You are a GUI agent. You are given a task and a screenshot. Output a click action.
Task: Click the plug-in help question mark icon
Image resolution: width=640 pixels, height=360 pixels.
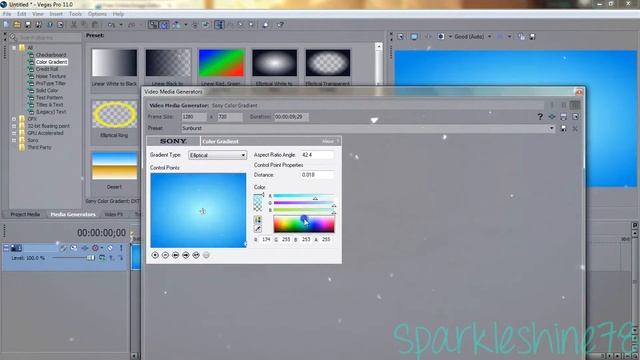[x=540, y=117]
